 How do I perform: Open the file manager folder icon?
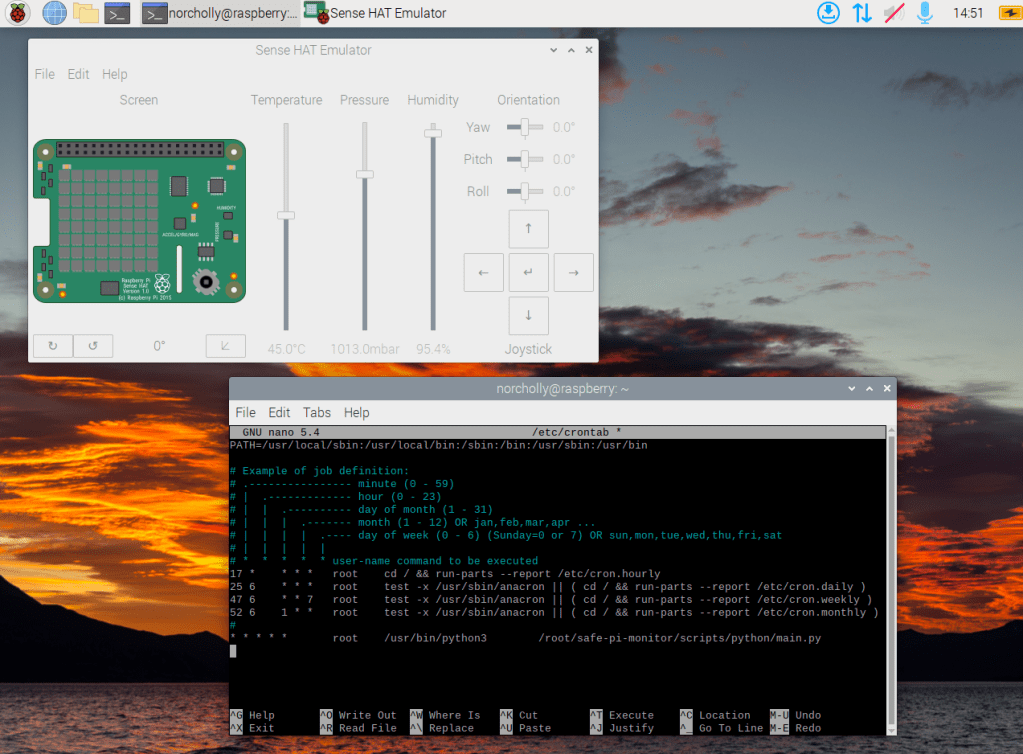coord(86,13)
